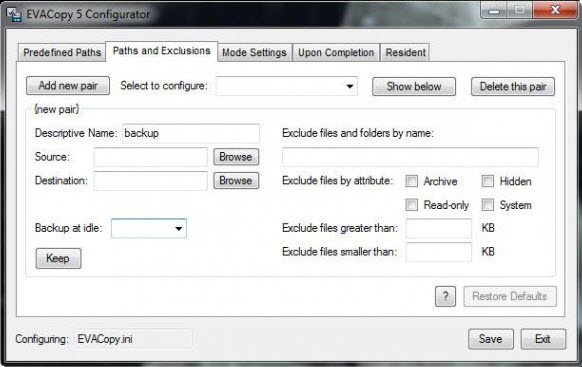582x367 pixels.
Task: Check the Read-only attribute checkbox
Action: 412,205
